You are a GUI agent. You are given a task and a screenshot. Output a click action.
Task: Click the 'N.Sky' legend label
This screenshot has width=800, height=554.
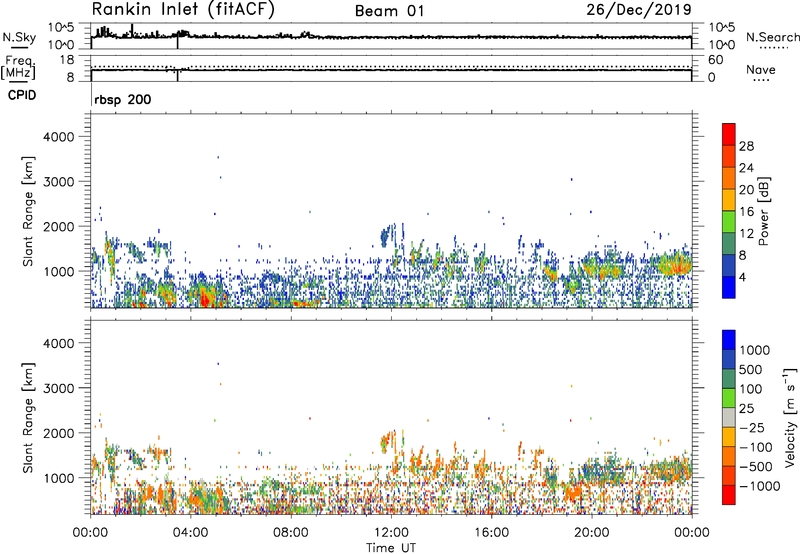pos(19,37)
